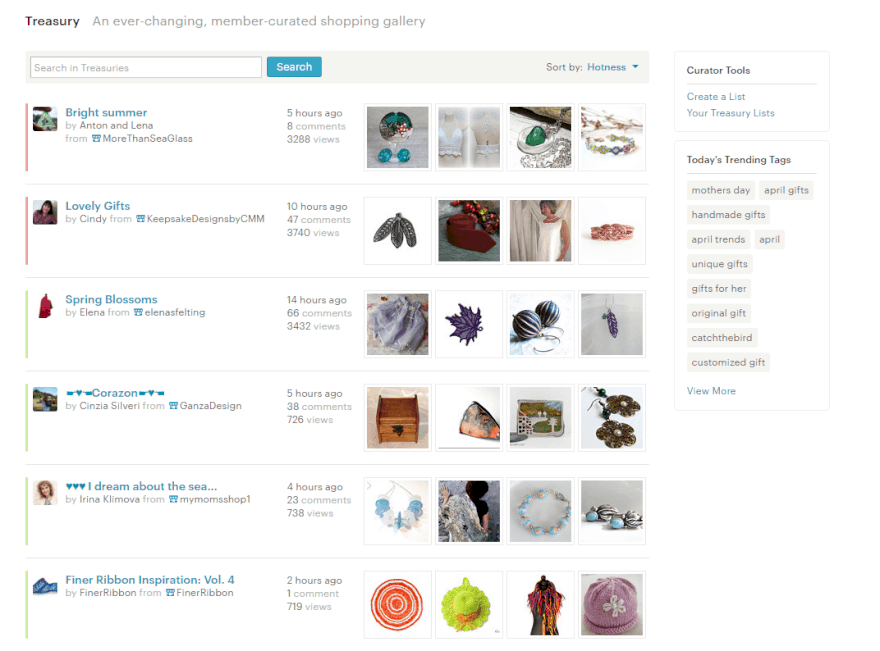Screen dimensions: 880x651
Task: Open Anton and Lena's avatar
Action: pos(45,119)
